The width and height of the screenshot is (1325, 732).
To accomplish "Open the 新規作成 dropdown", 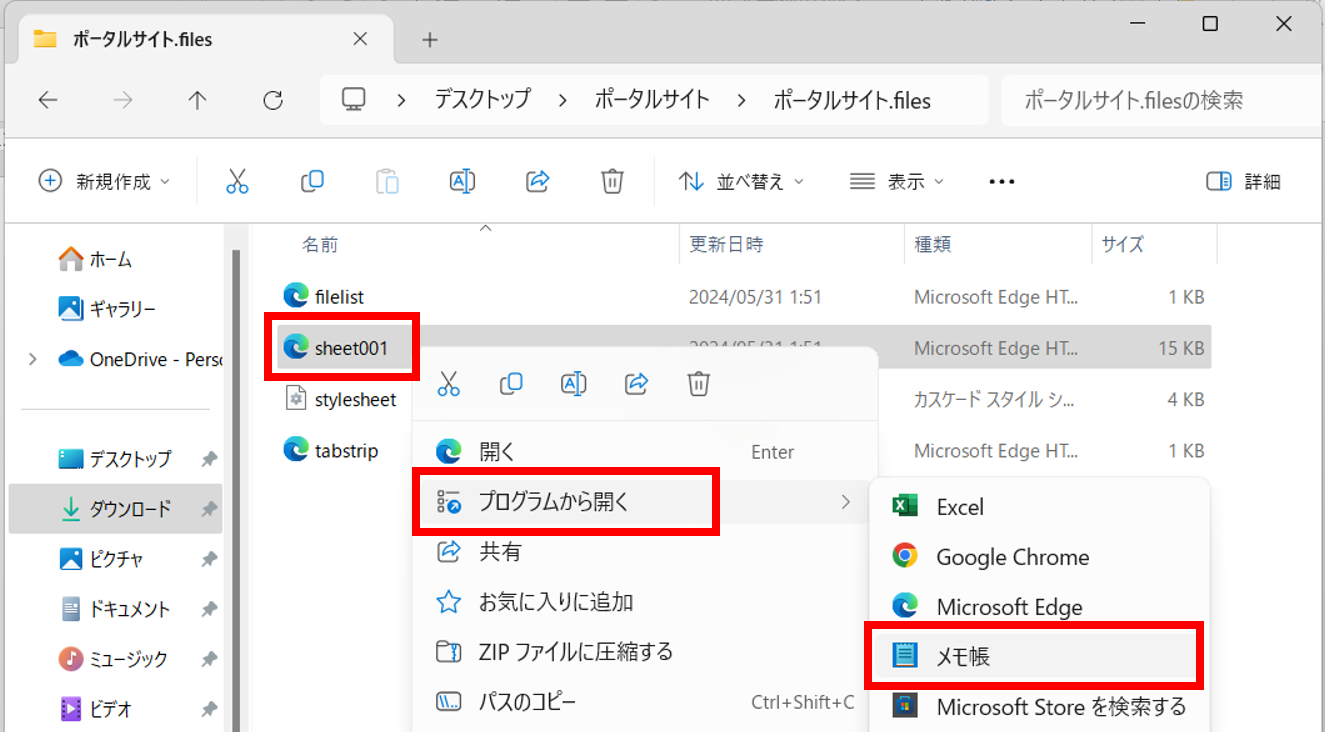I will coord(105,181).
